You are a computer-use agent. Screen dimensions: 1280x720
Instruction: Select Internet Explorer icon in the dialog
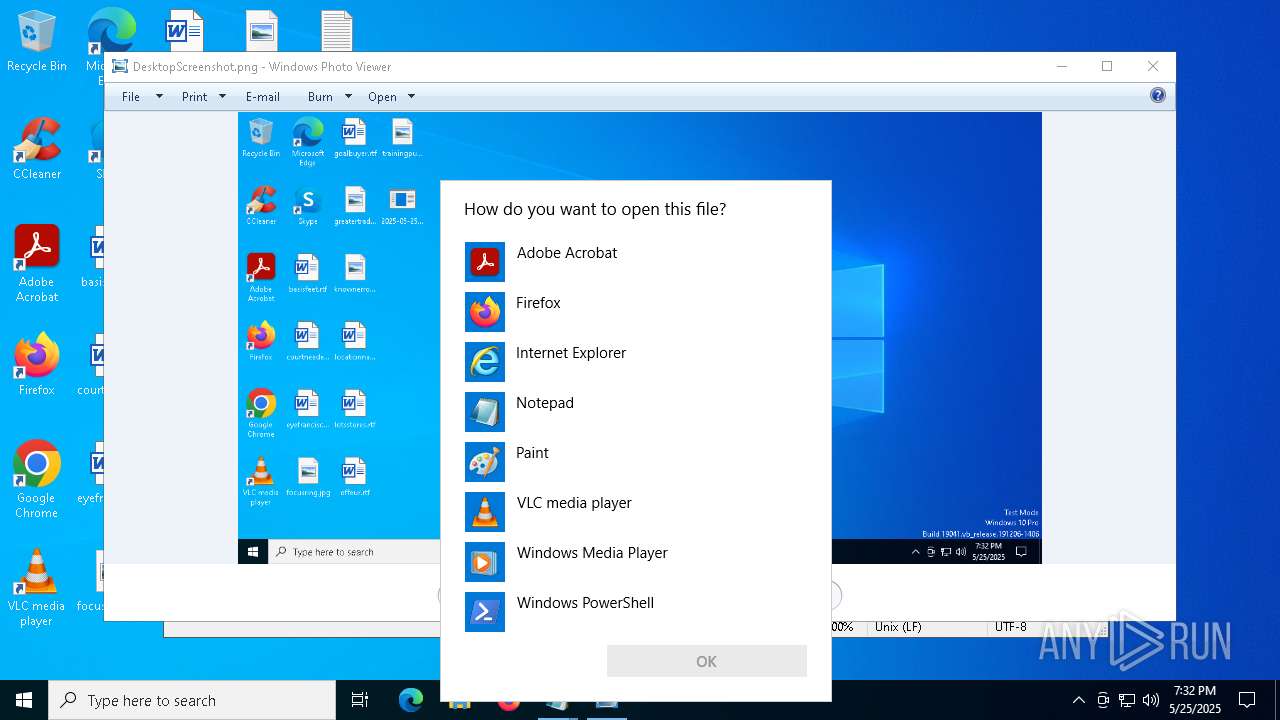click(485, 362)
